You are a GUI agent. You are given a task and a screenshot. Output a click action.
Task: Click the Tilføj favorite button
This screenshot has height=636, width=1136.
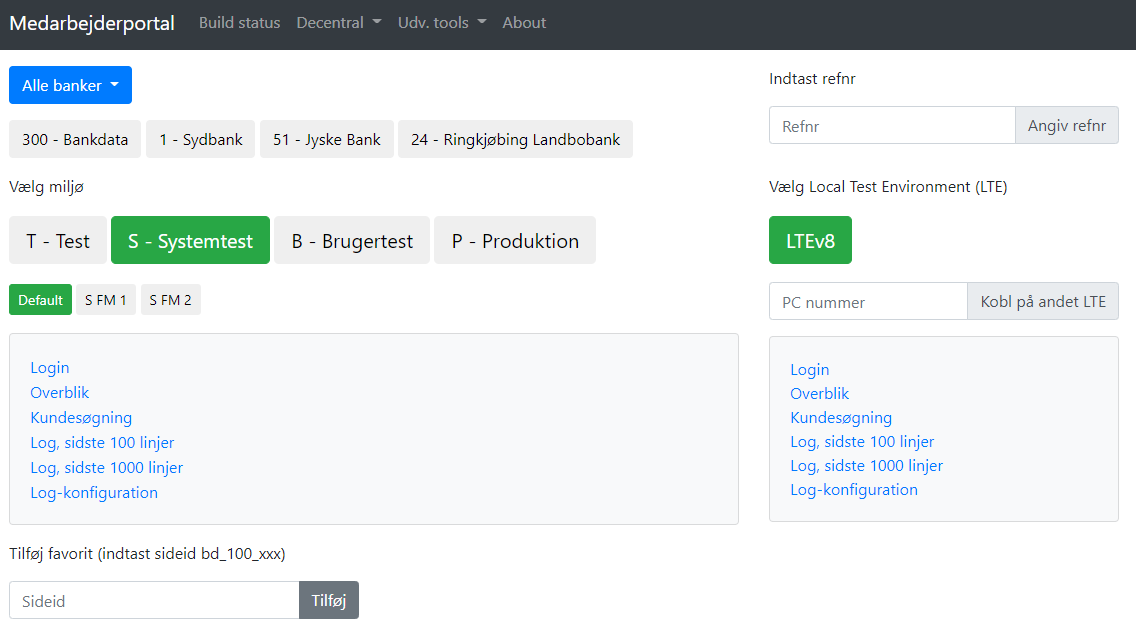point(328,601)
